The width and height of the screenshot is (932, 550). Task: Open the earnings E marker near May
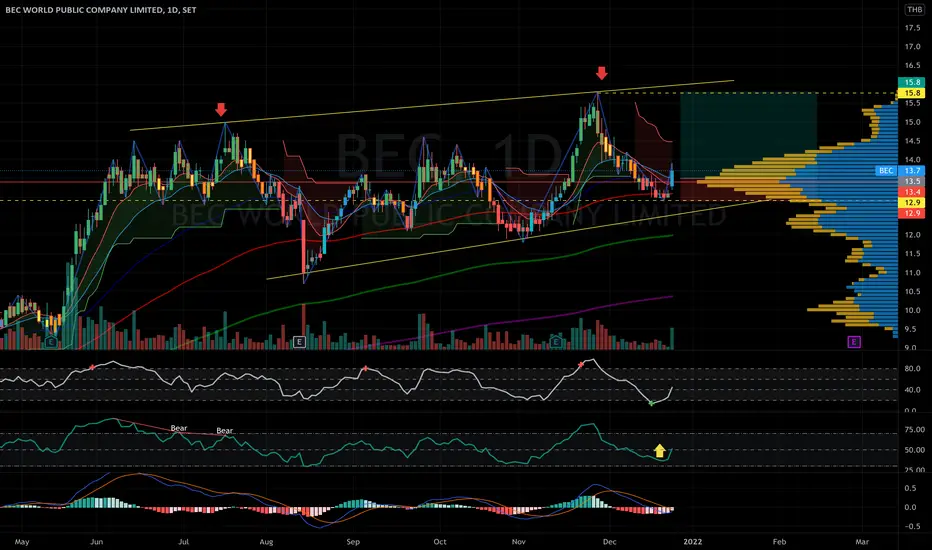51,342
